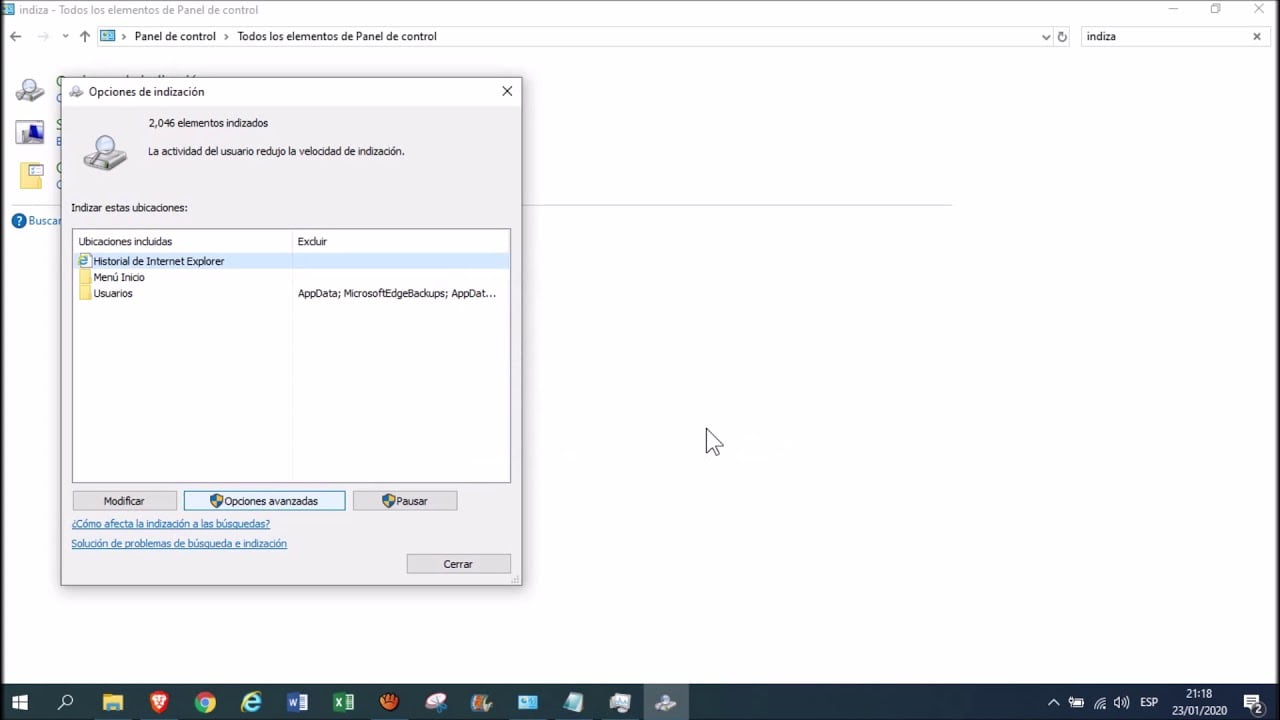1280x720 pixels.
Task: Click the Excluir column header
Action: pos(401,241)
